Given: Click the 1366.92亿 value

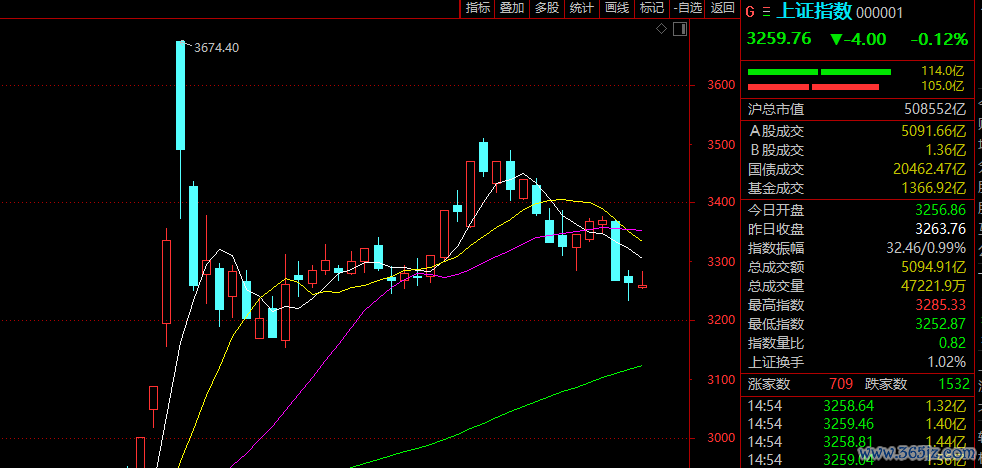Looking at the screenshot, I should [933, 188].
